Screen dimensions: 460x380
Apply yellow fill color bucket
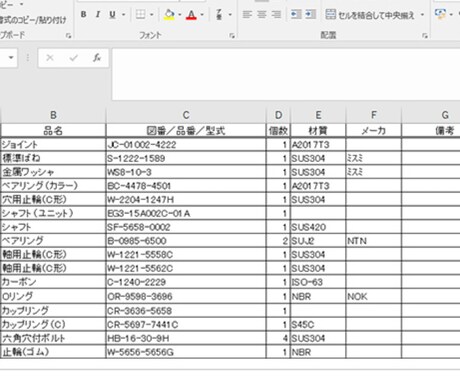pyautogui.click(x=169, y=15)
